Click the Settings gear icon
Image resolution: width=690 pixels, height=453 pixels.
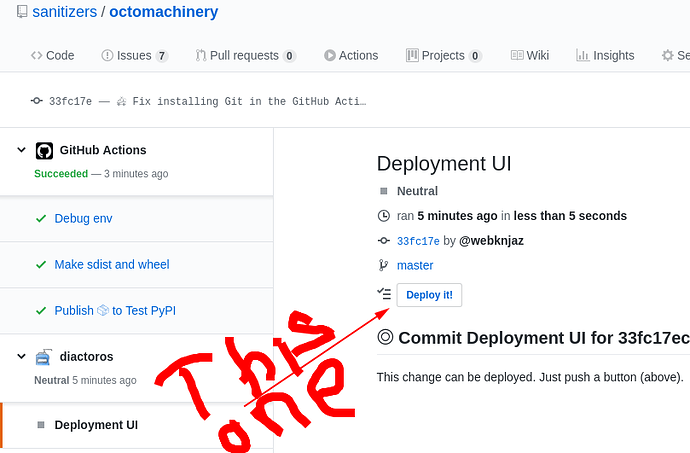pos(668,55)
